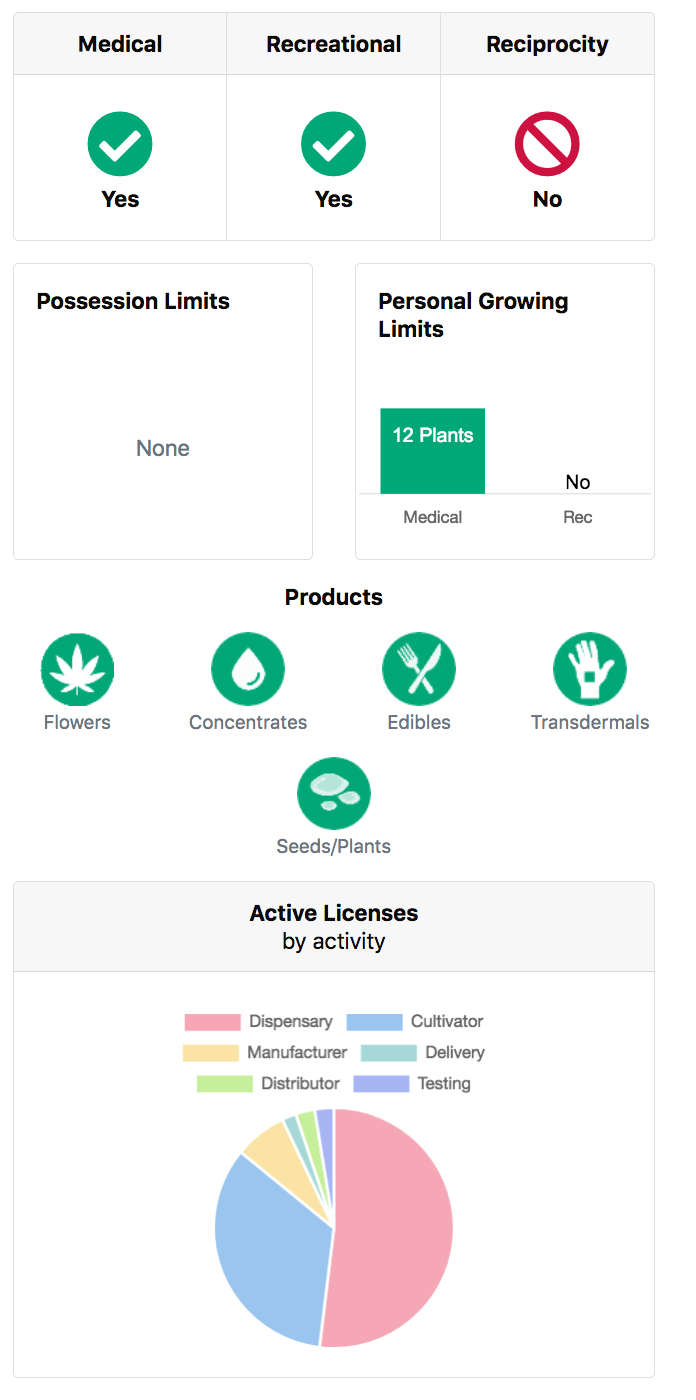The width and height of the screenshot is (696, 1400).
Task: Click the Recreational column header
Action: click(x=334, y=44)
